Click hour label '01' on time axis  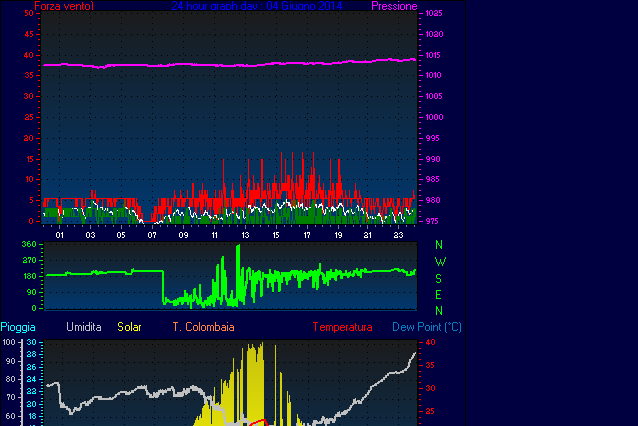60,235
